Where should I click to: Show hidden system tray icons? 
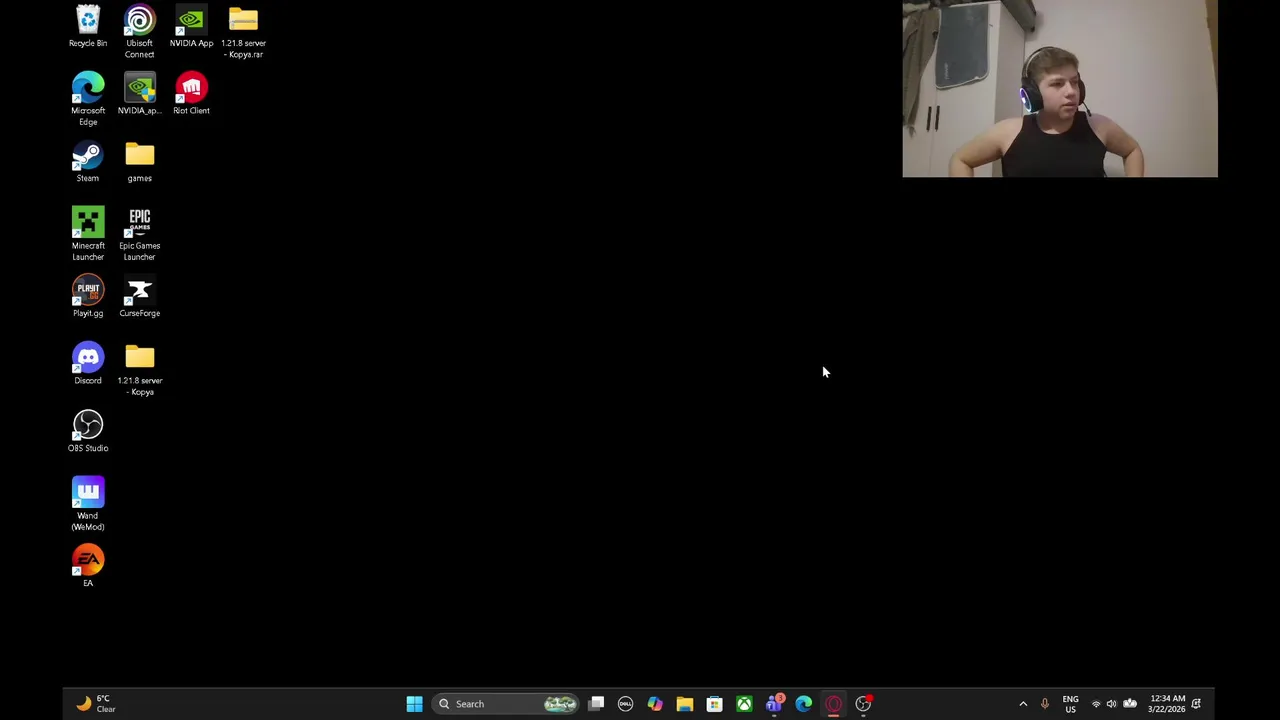1023,704
